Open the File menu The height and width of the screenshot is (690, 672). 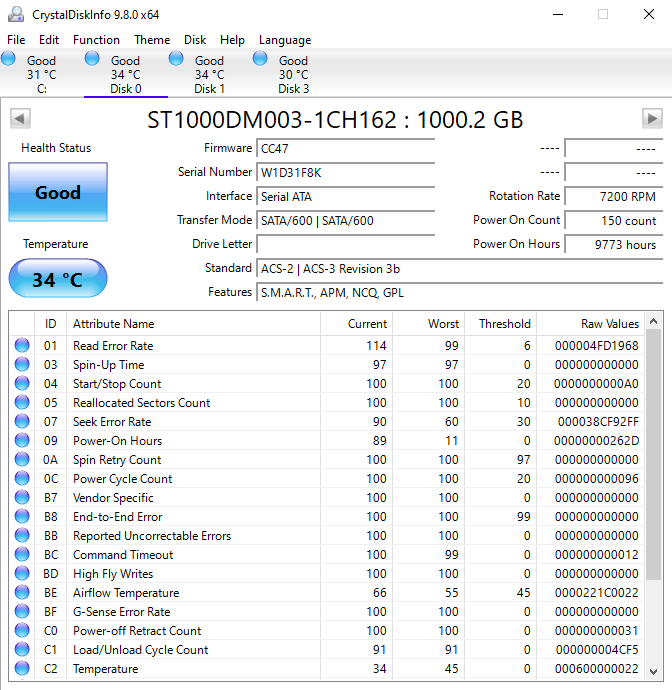point(16,40)
